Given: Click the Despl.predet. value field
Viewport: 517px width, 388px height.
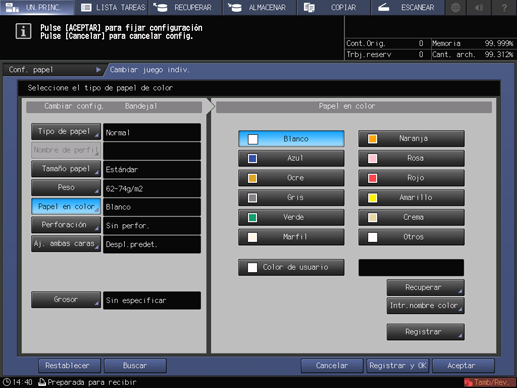Looking at the screenshot, I should pyautogui.click(x=152, y=244).
